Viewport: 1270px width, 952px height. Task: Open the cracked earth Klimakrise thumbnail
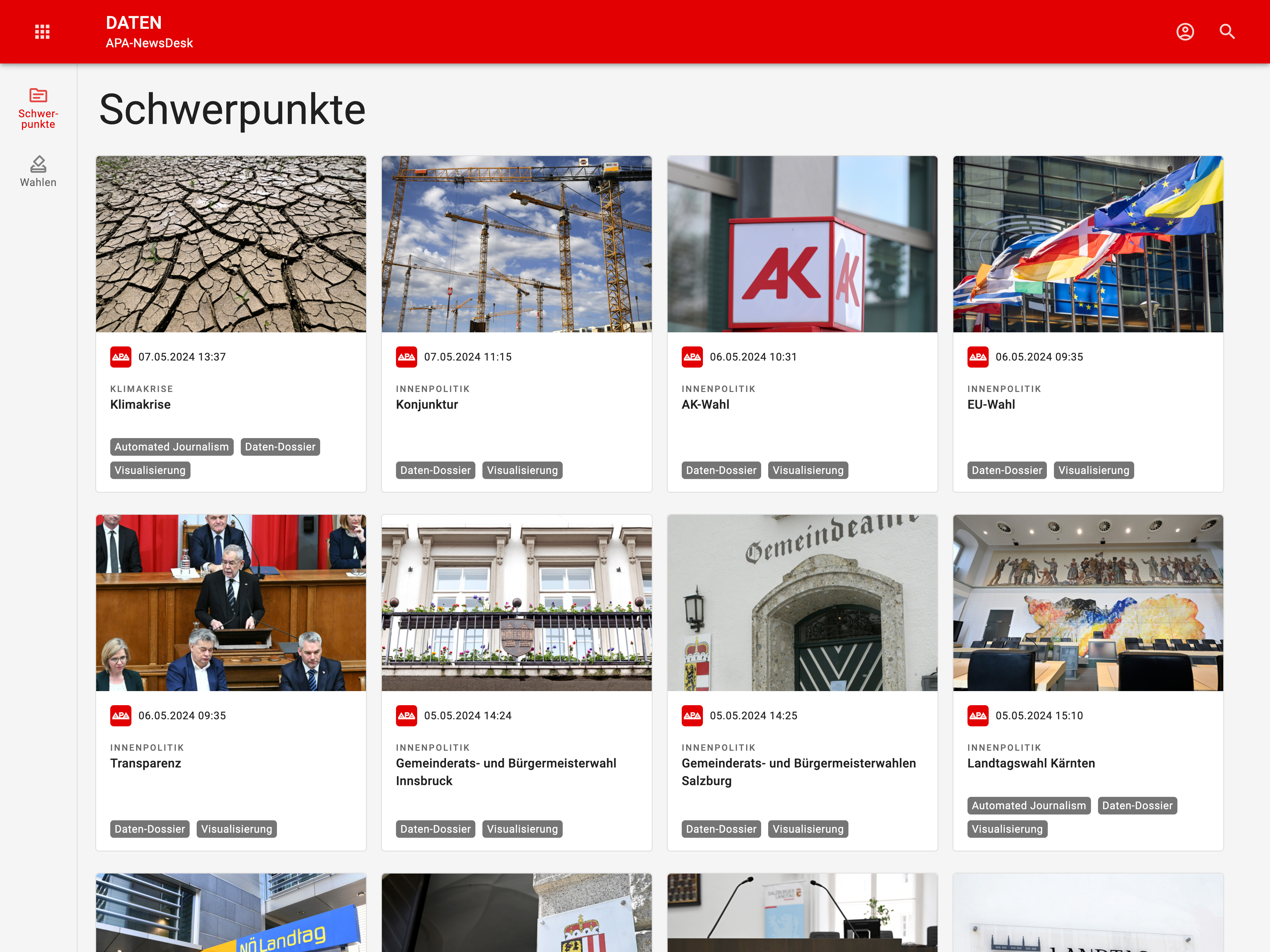coord(231,244)
